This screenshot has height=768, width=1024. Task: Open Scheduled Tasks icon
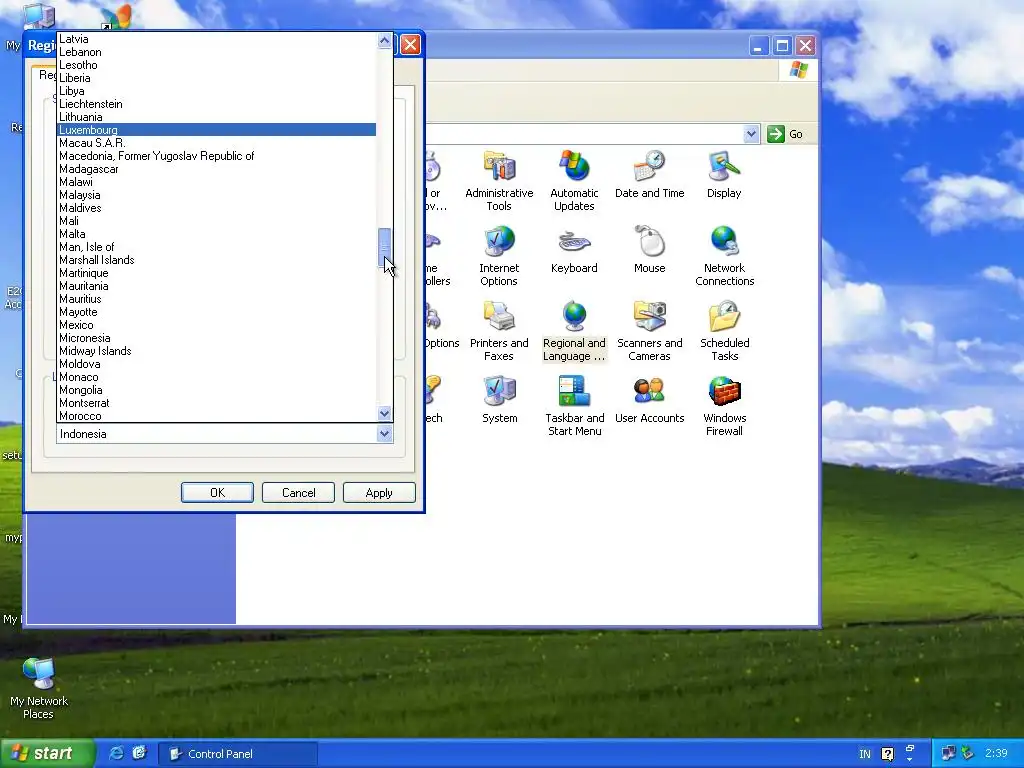click(724, 330)
